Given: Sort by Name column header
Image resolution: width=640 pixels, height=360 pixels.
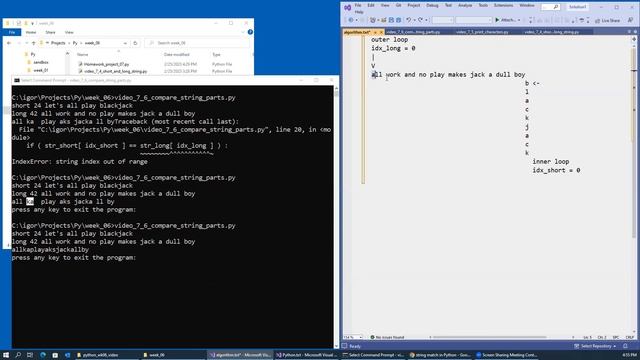Looking at the screenshot, I should (83, 54).
